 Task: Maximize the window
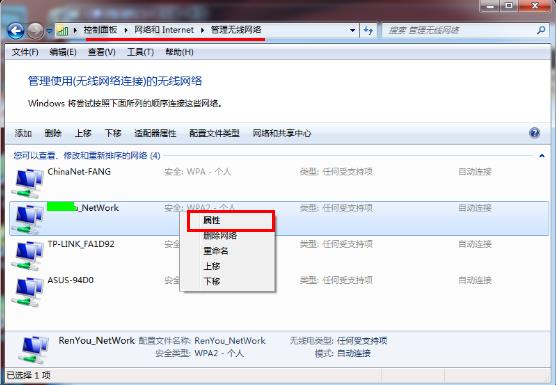pyautogui.click(x=509, y=6)
